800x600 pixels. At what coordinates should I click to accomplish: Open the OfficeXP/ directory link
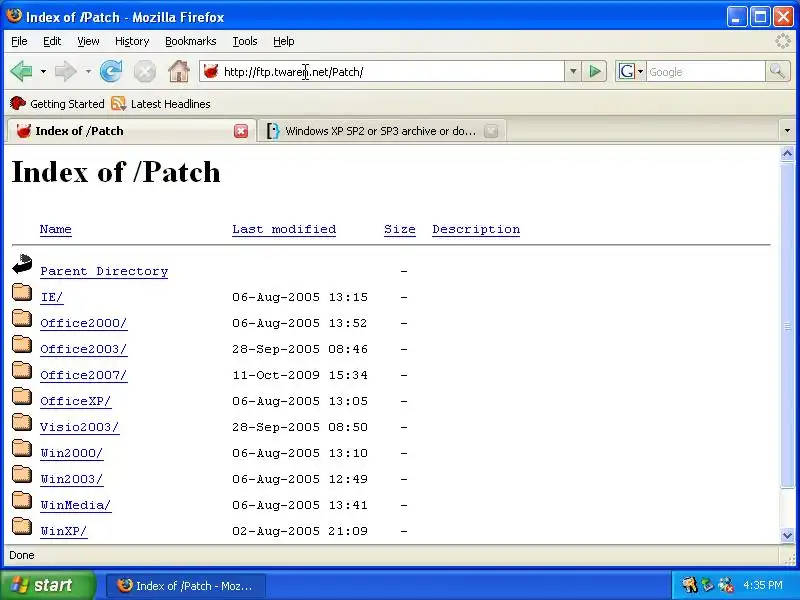click(76, 401)
